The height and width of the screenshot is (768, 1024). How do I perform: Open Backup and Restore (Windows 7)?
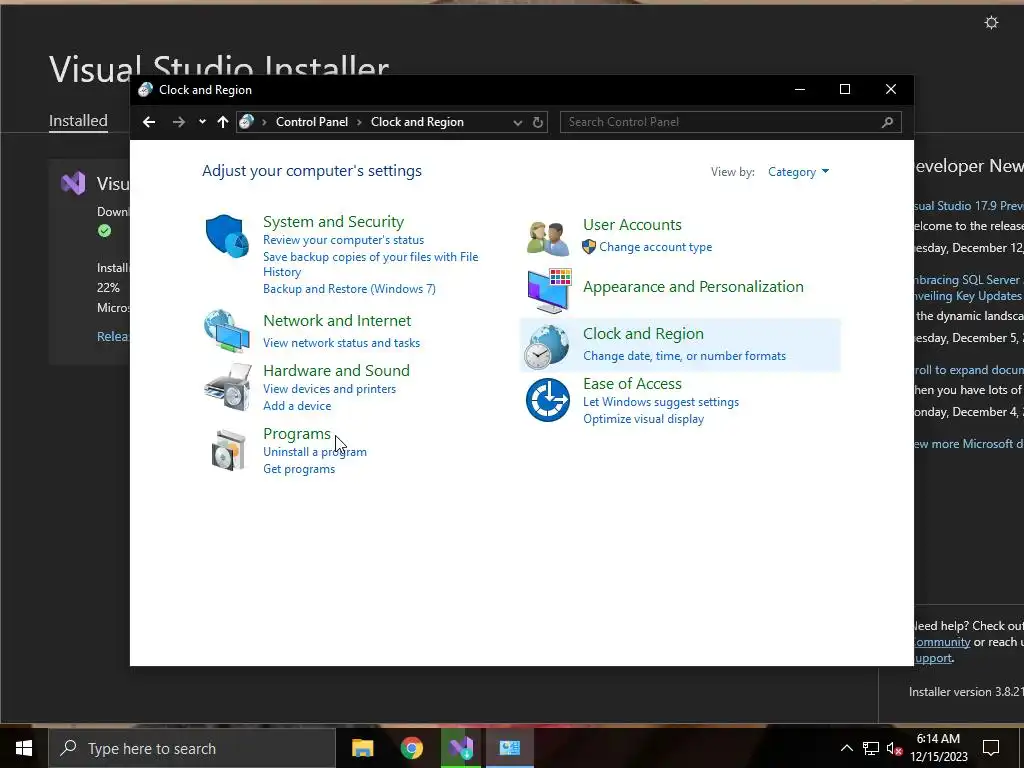click(x=349, y=289)
